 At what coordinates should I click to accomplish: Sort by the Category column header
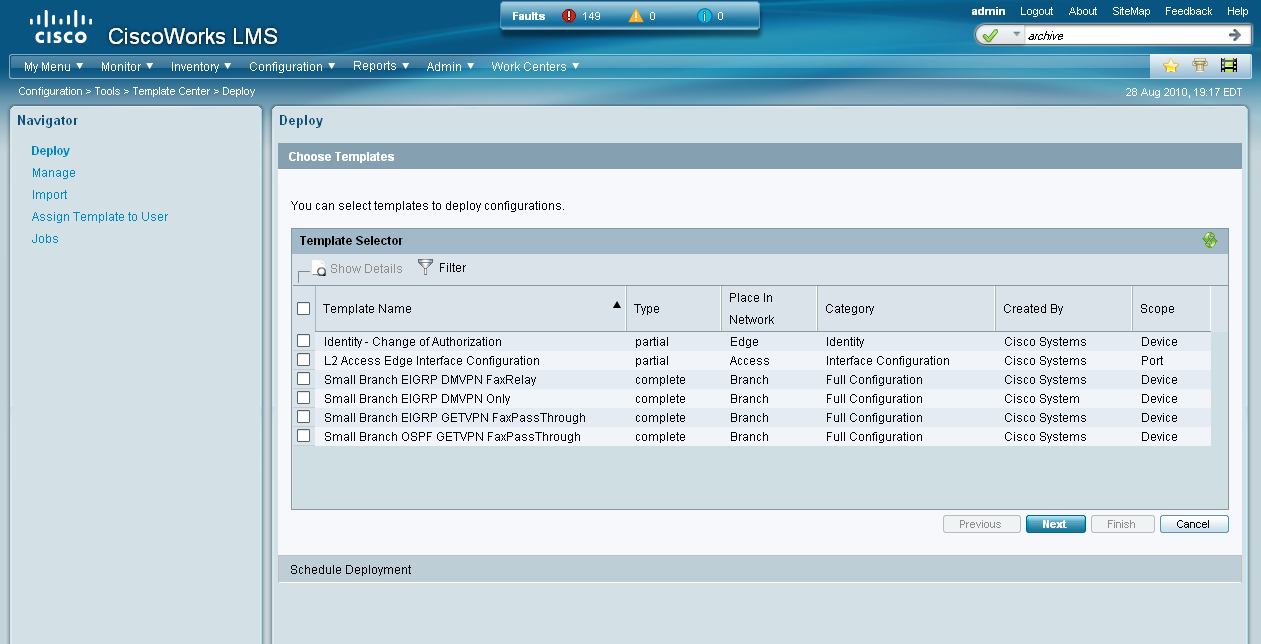(x=906, y=309)
